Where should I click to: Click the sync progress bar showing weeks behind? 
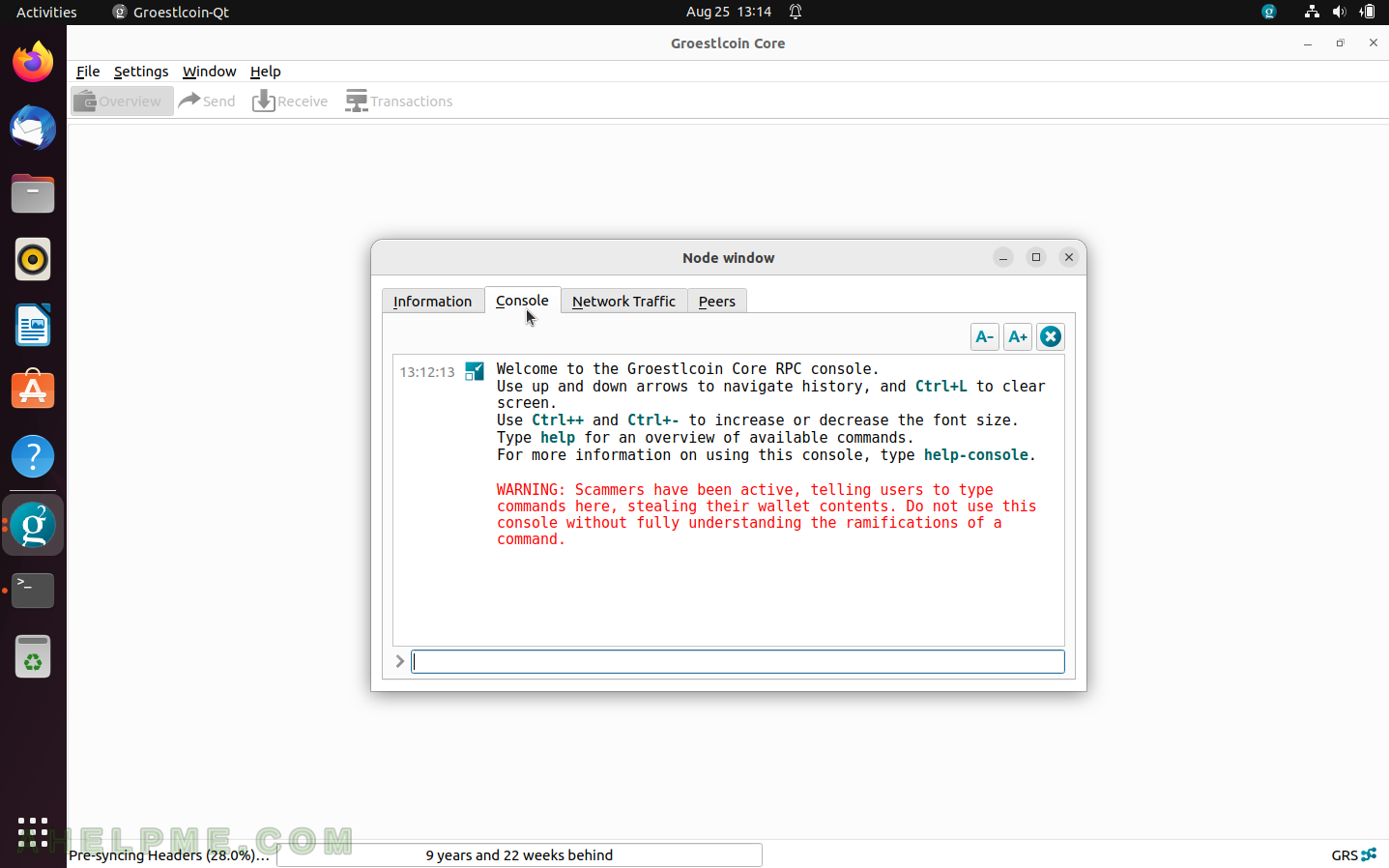point(519,855)
